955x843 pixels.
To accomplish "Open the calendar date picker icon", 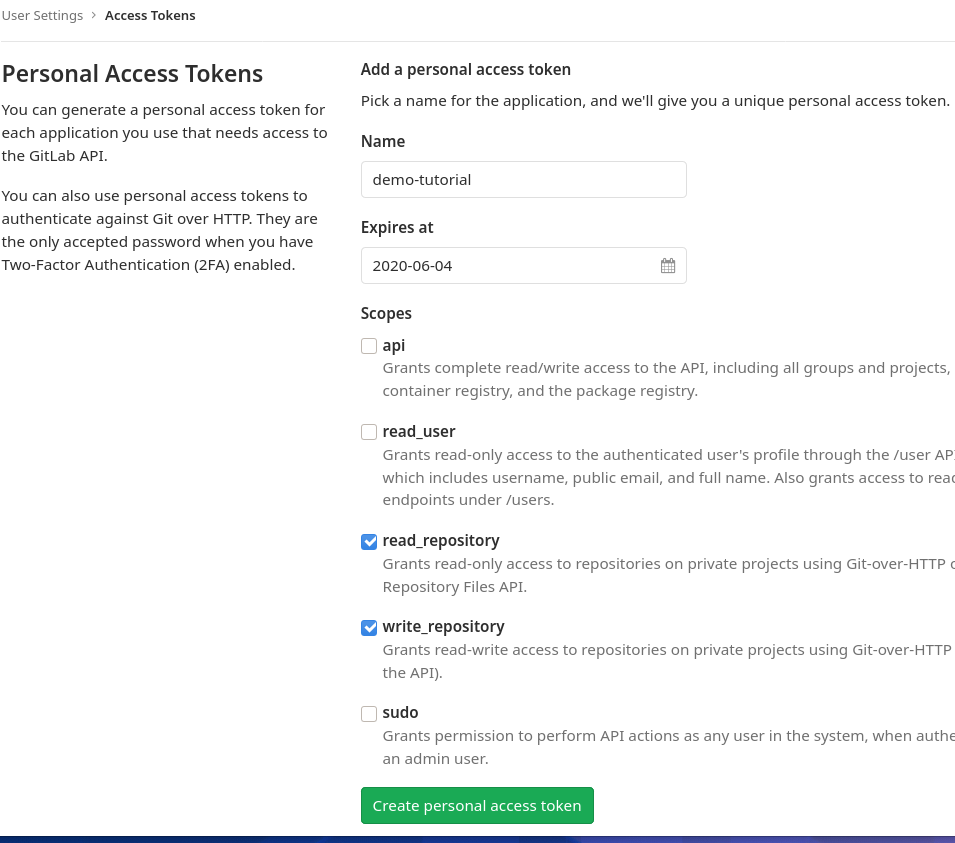I will coord(668,266).
